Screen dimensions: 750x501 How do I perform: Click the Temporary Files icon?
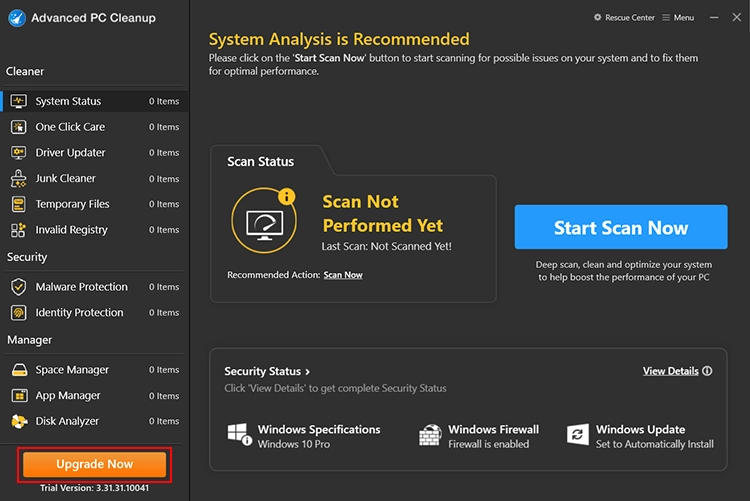19,204
